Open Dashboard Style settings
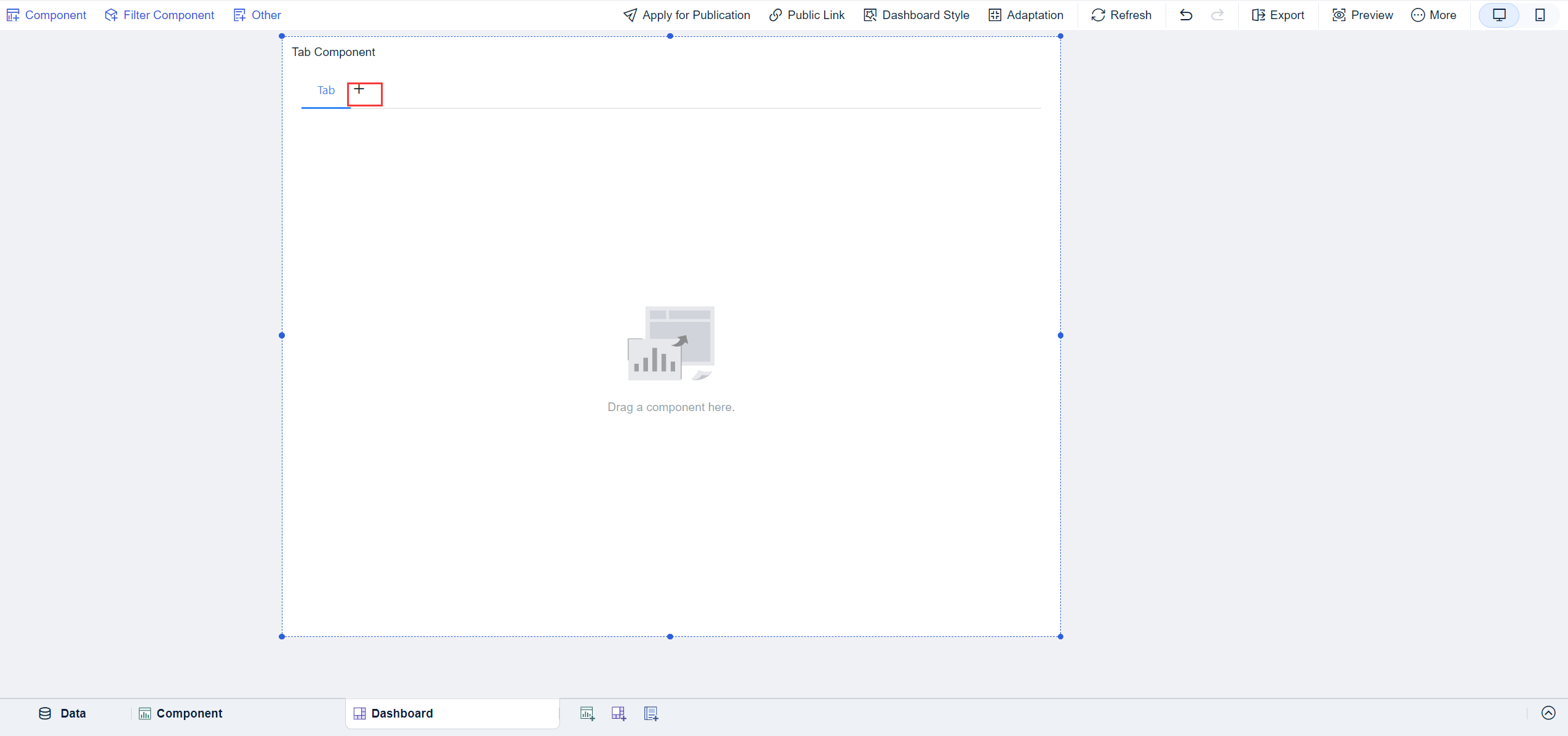The height and width of the screenshot is (736, 1568). pyautogui.click(x=916, y=15)
